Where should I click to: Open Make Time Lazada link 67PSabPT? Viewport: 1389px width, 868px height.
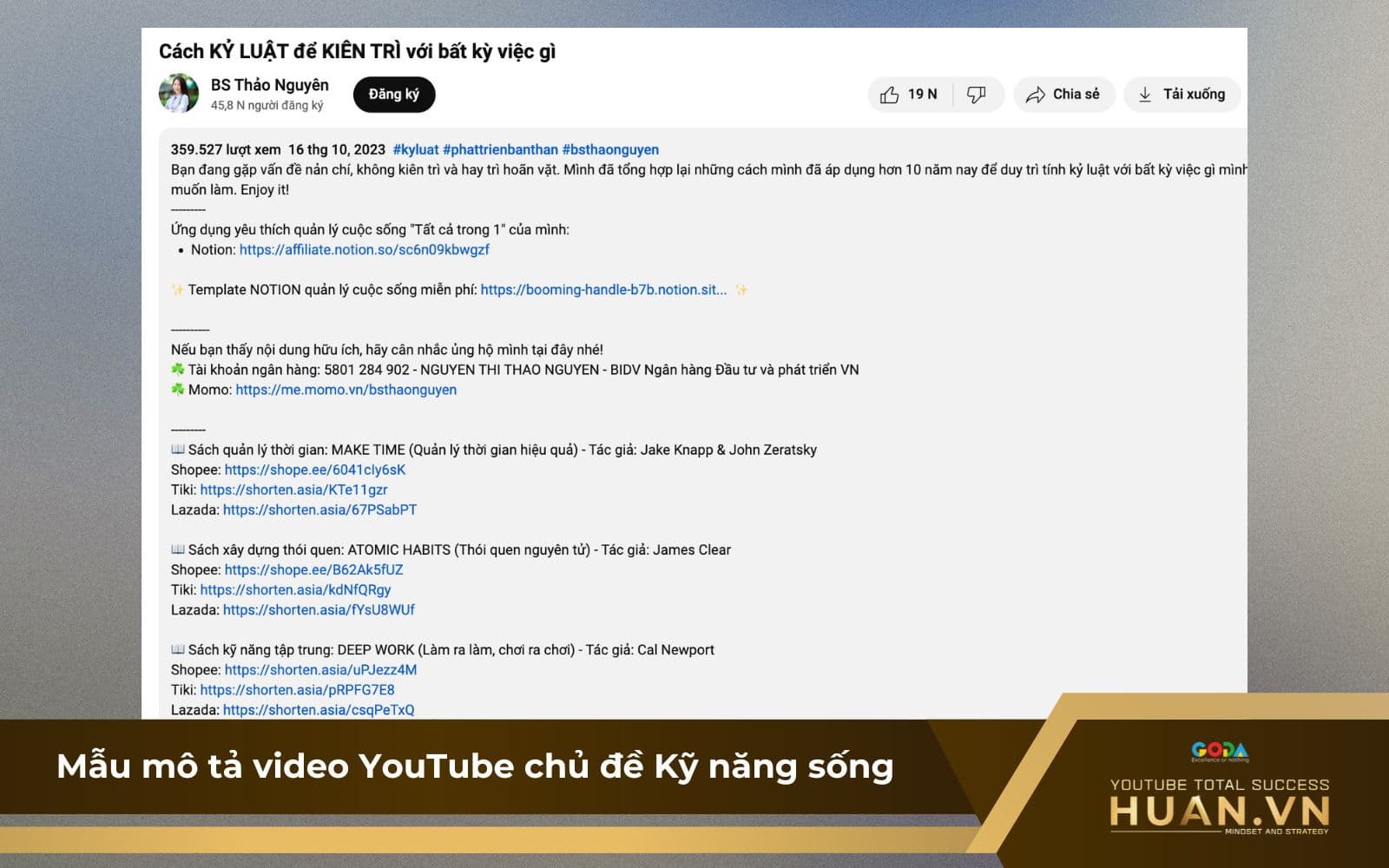coord(319,510)
